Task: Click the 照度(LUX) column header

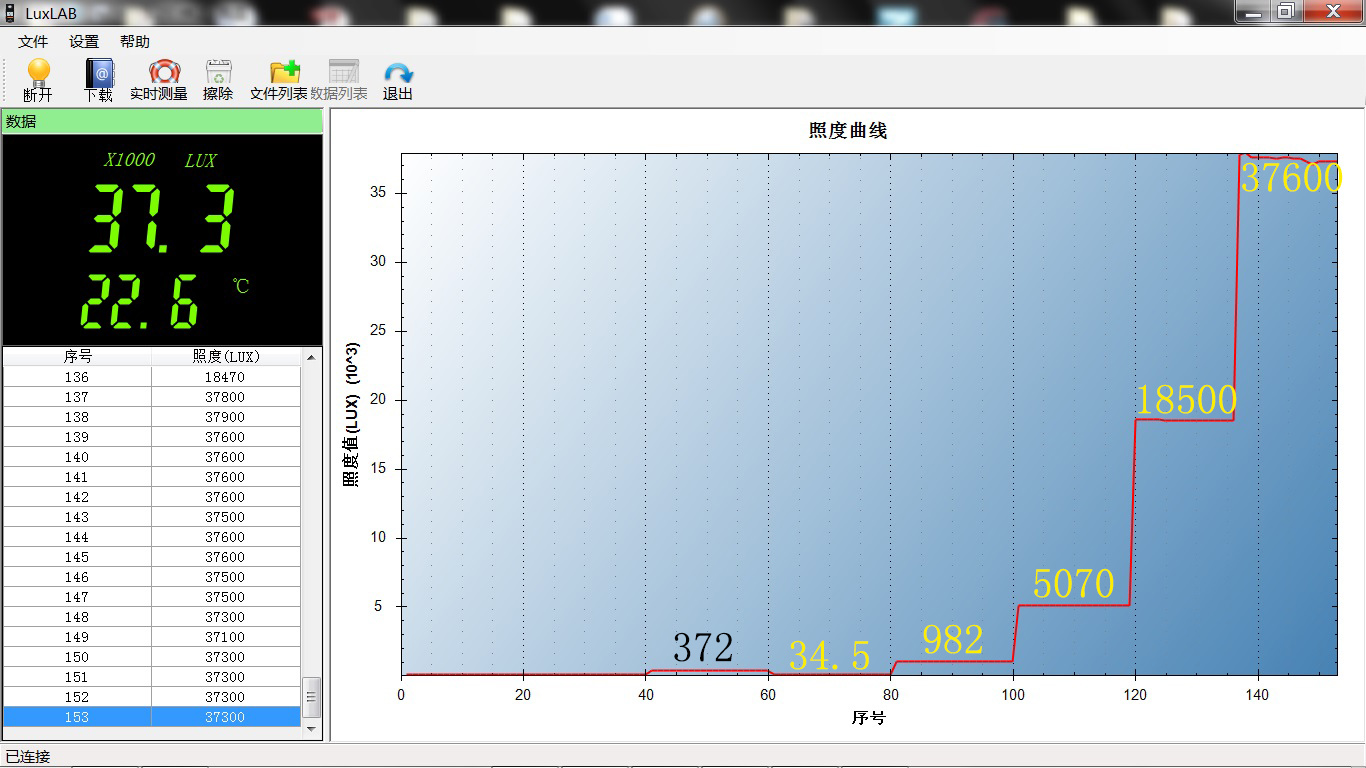Action: tap(226, 357)
